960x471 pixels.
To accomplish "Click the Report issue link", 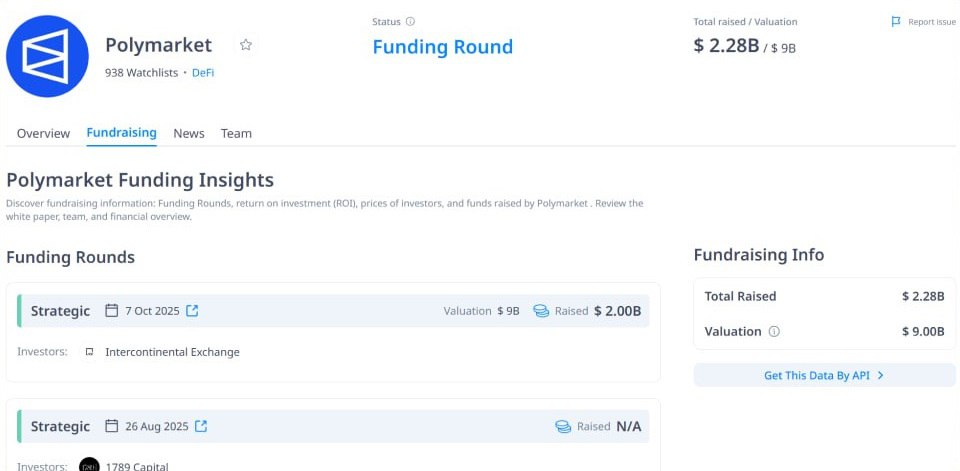I will pos(931,22).
